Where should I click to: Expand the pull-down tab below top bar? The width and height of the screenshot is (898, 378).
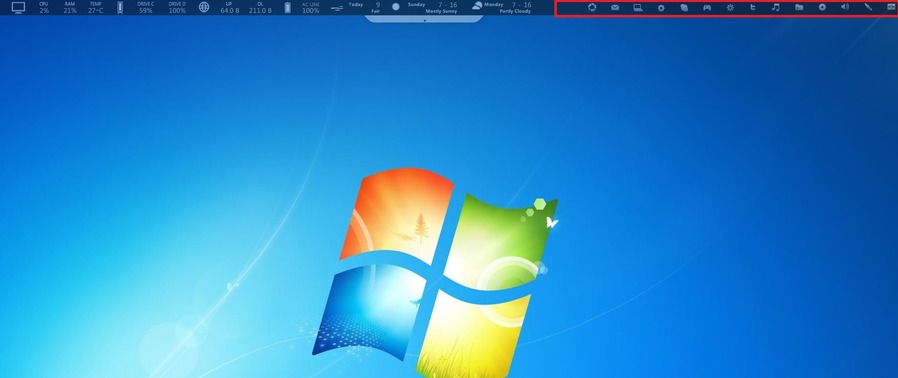click(424, 19)
